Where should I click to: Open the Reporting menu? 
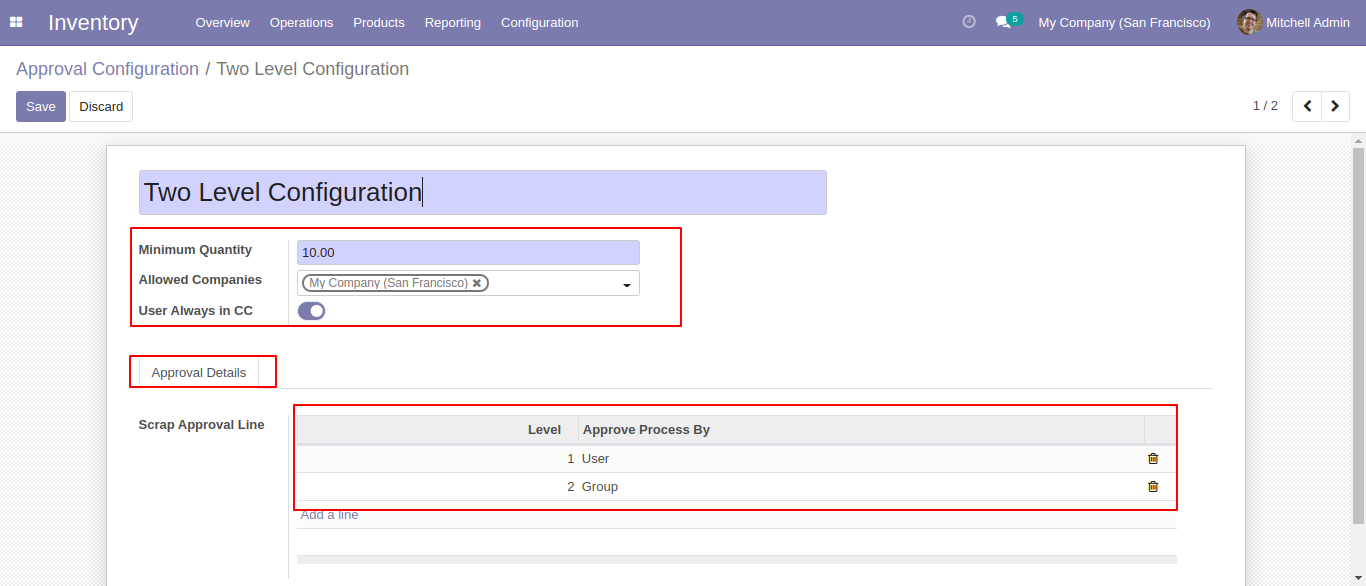tap(453, 22)
